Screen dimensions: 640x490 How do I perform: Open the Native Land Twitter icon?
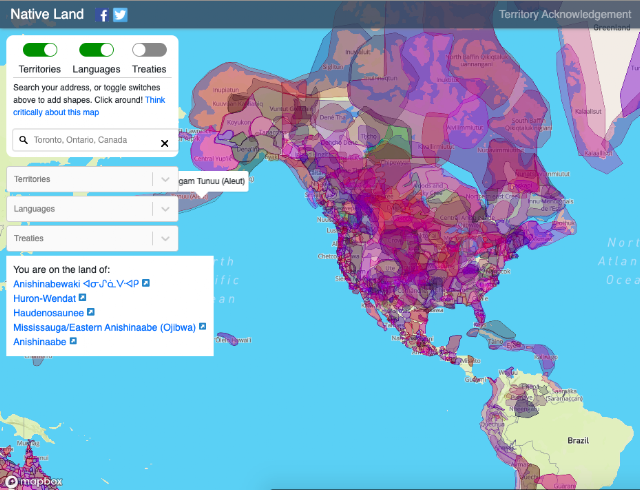[120, 15]
